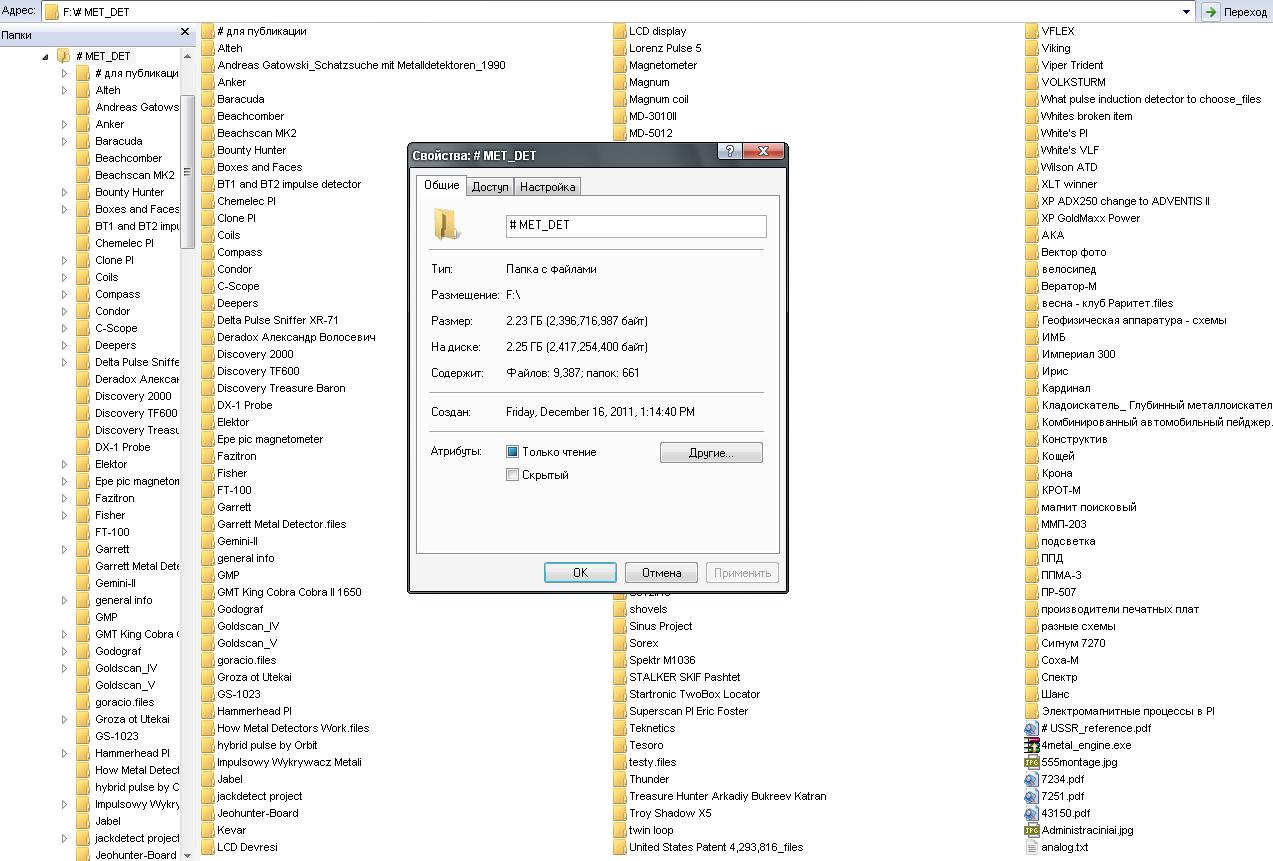The image size is (1273, 861).
Task: Select the Administraciniai.jpg image icon
Action: (x=1032, y=830)
